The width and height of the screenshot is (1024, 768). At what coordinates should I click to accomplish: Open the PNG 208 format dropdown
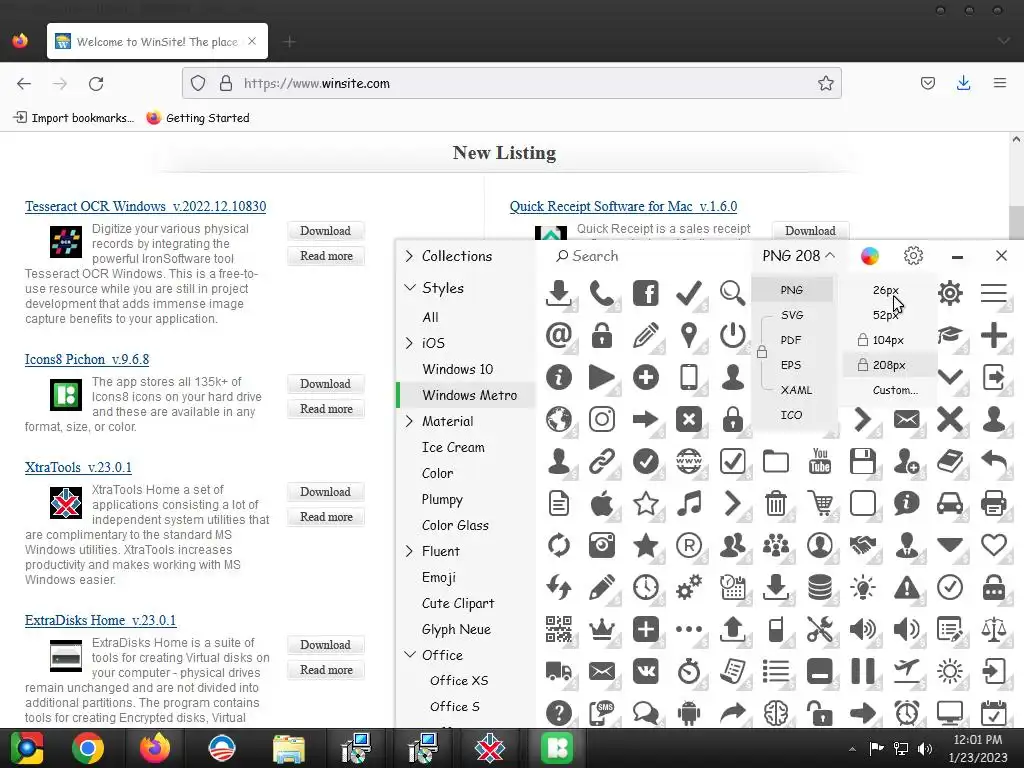798,255
